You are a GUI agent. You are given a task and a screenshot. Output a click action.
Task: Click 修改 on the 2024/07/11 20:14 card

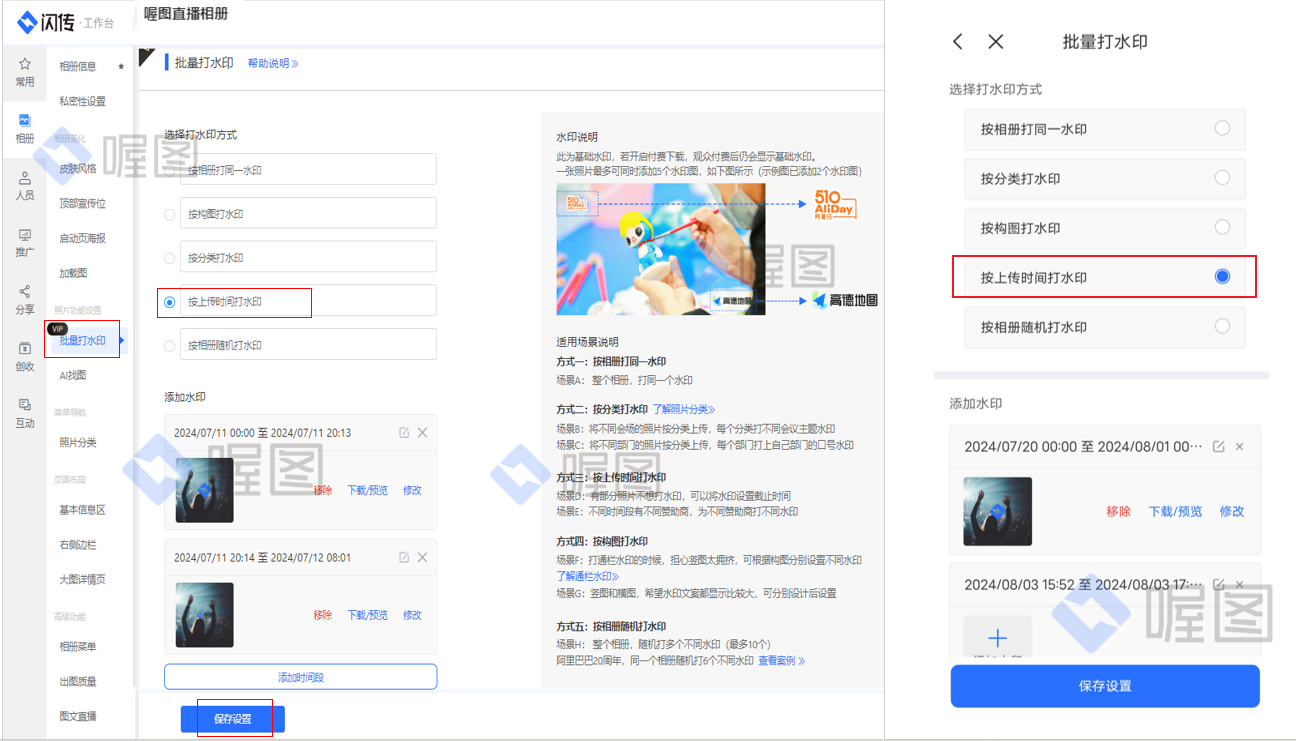(412, 615)
